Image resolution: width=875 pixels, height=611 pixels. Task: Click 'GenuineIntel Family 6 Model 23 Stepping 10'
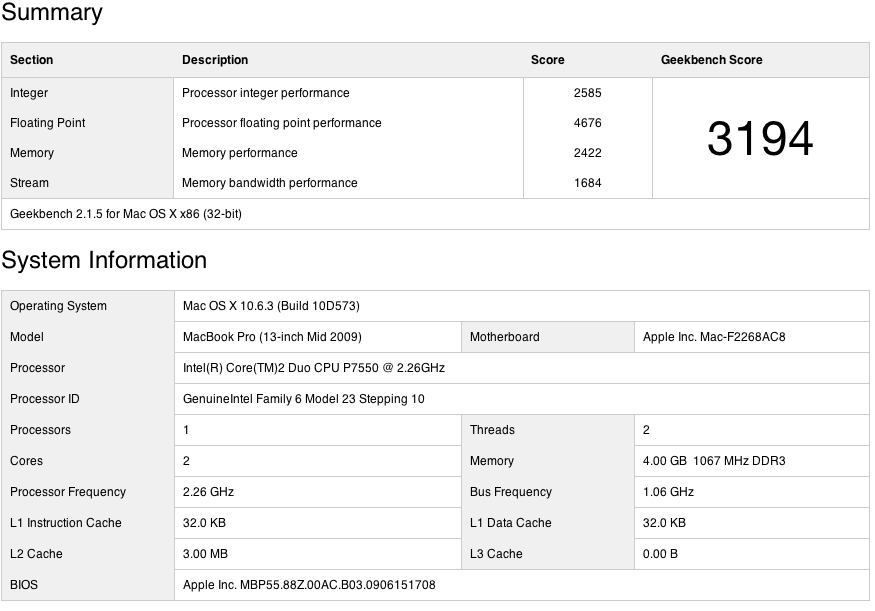click(304, 399)
